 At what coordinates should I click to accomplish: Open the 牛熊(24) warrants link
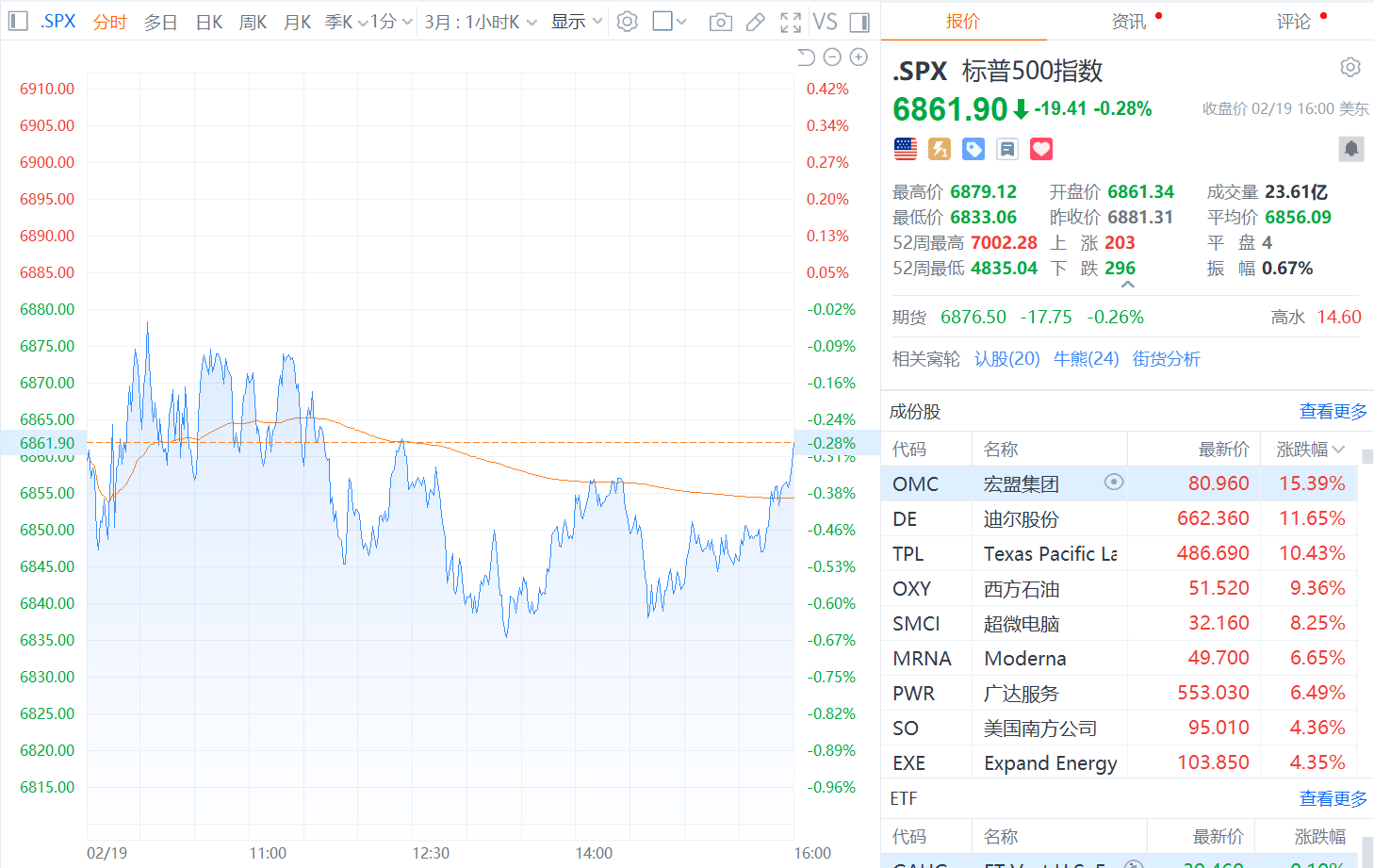(x=1086, y=359)
